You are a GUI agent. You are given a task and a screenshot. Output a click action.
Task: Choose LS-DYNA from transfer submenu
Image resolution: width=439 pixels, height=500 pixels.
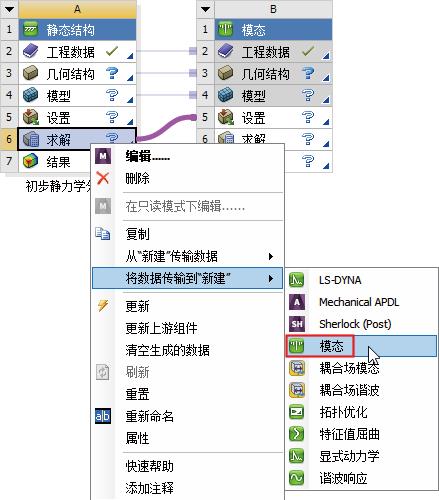(362, 280)
